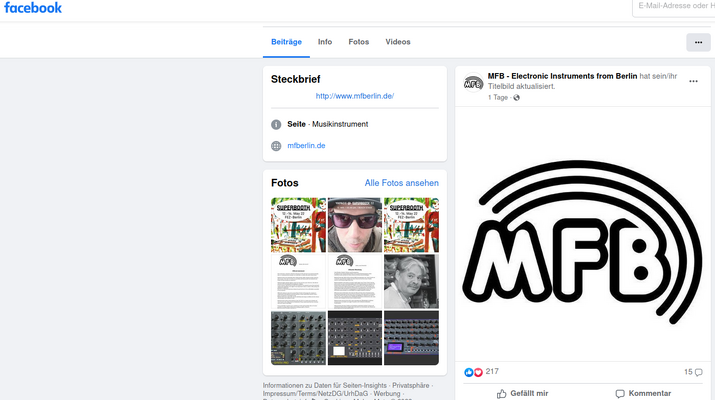Screen dimensions: 715x400
Task: Open the large MFB logo image
Action: (583, 234)
